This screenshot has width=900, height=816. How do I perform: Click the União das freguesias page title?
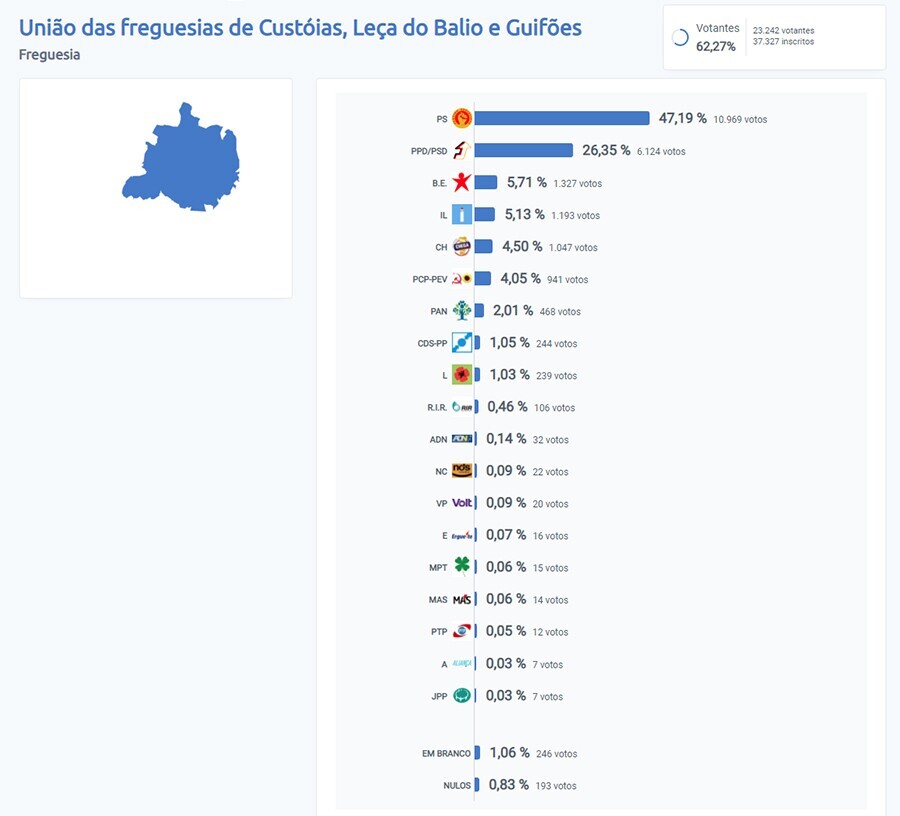(300, 27)
